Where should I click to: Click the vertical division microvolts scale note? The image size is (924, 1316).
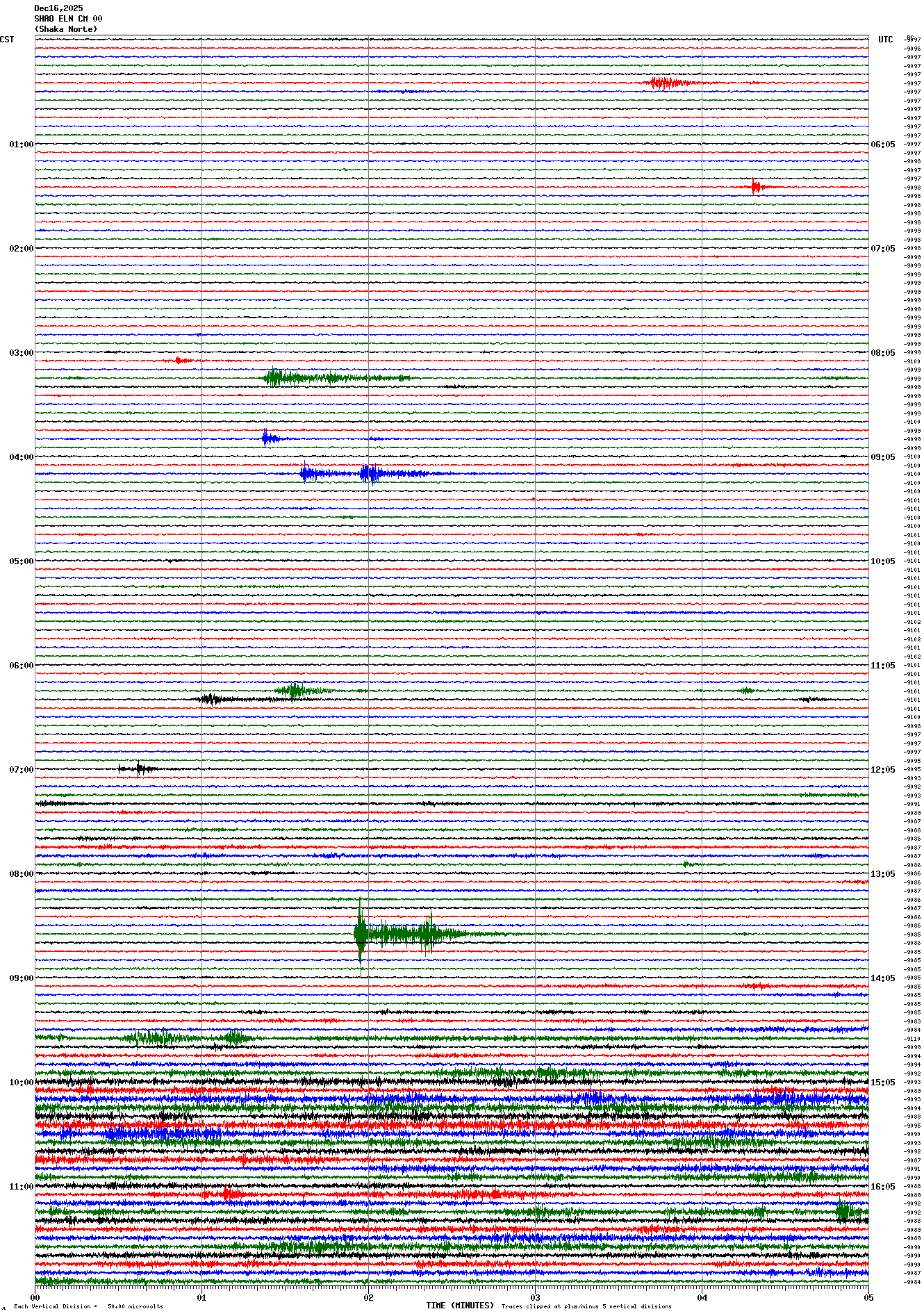(88, 1306)
